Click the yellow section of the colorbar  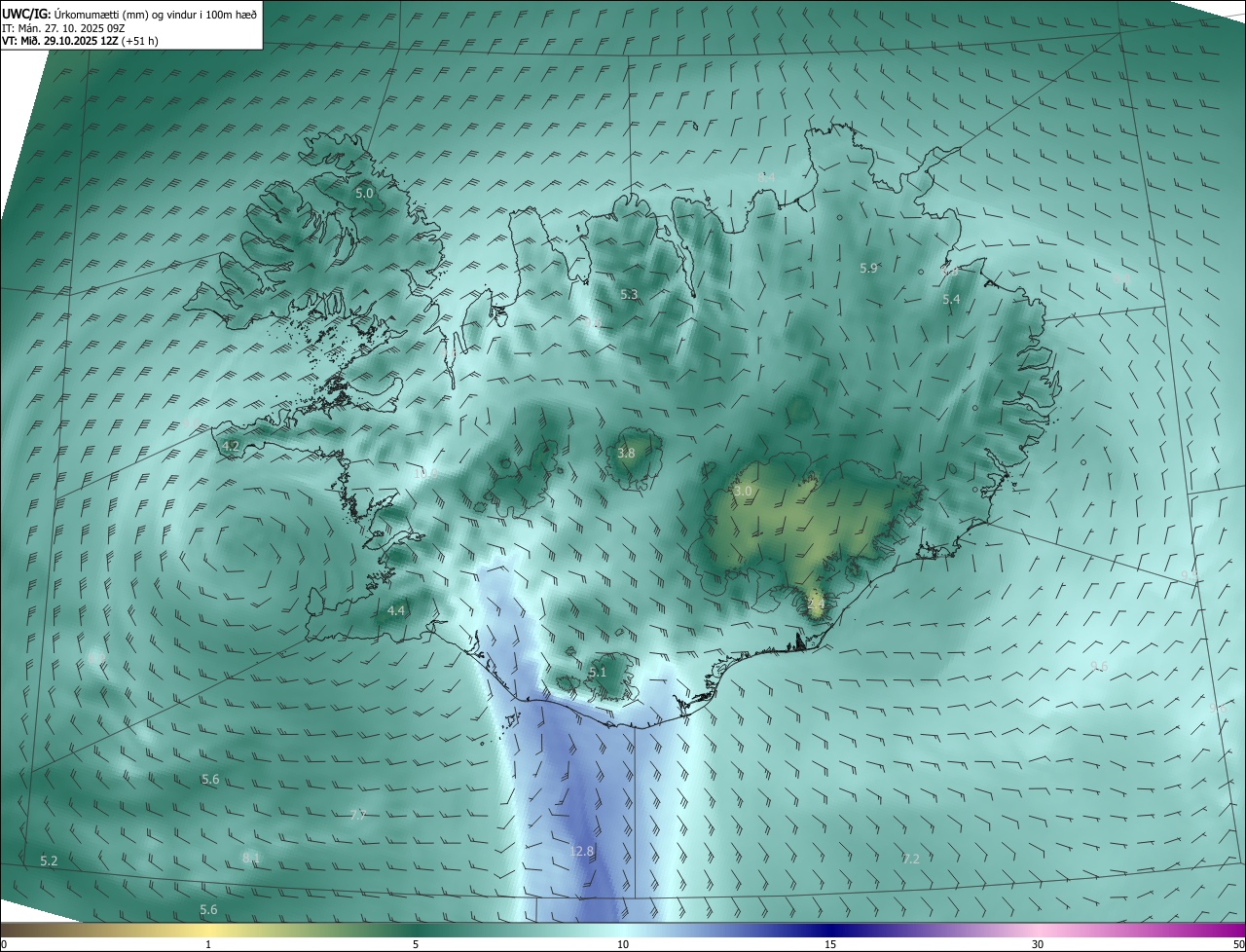point(208,930)
